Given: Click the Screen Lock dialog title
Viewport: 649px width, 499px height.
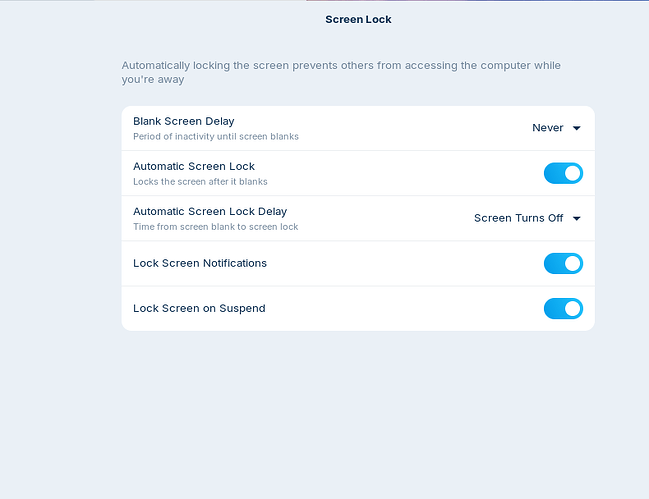Looking at the screenshot, I should (358, 19).
